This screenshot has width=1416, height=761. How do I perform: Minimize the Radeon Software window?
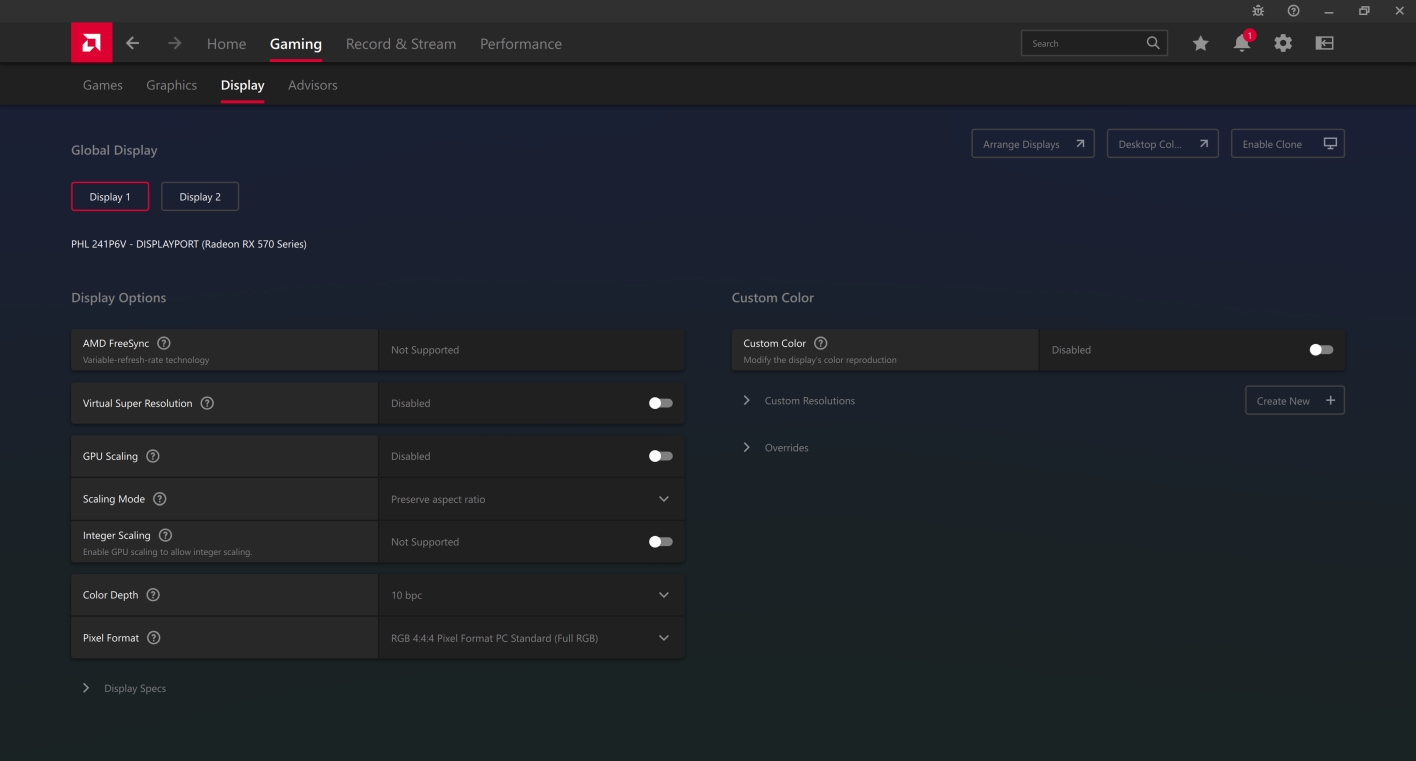coord(1329,10)
